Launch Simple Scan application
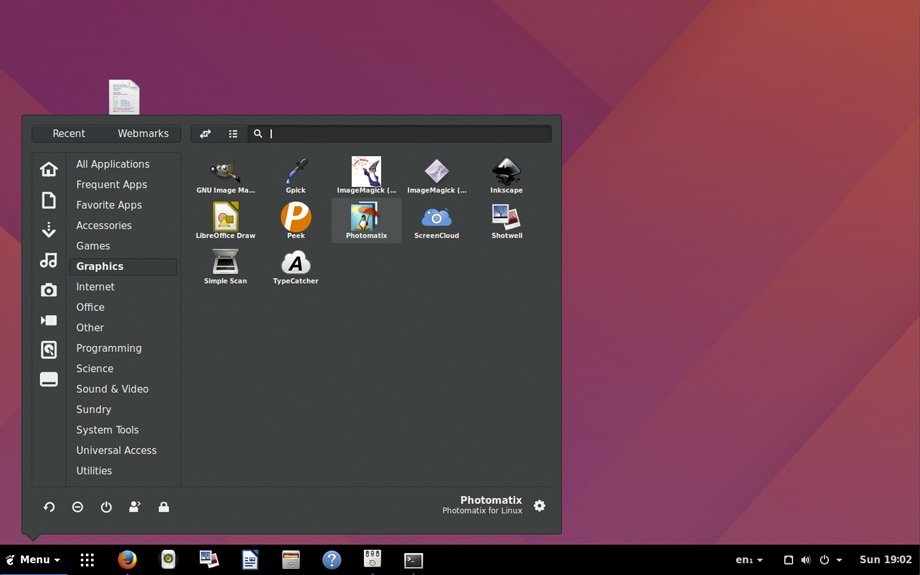 (225, 266)
